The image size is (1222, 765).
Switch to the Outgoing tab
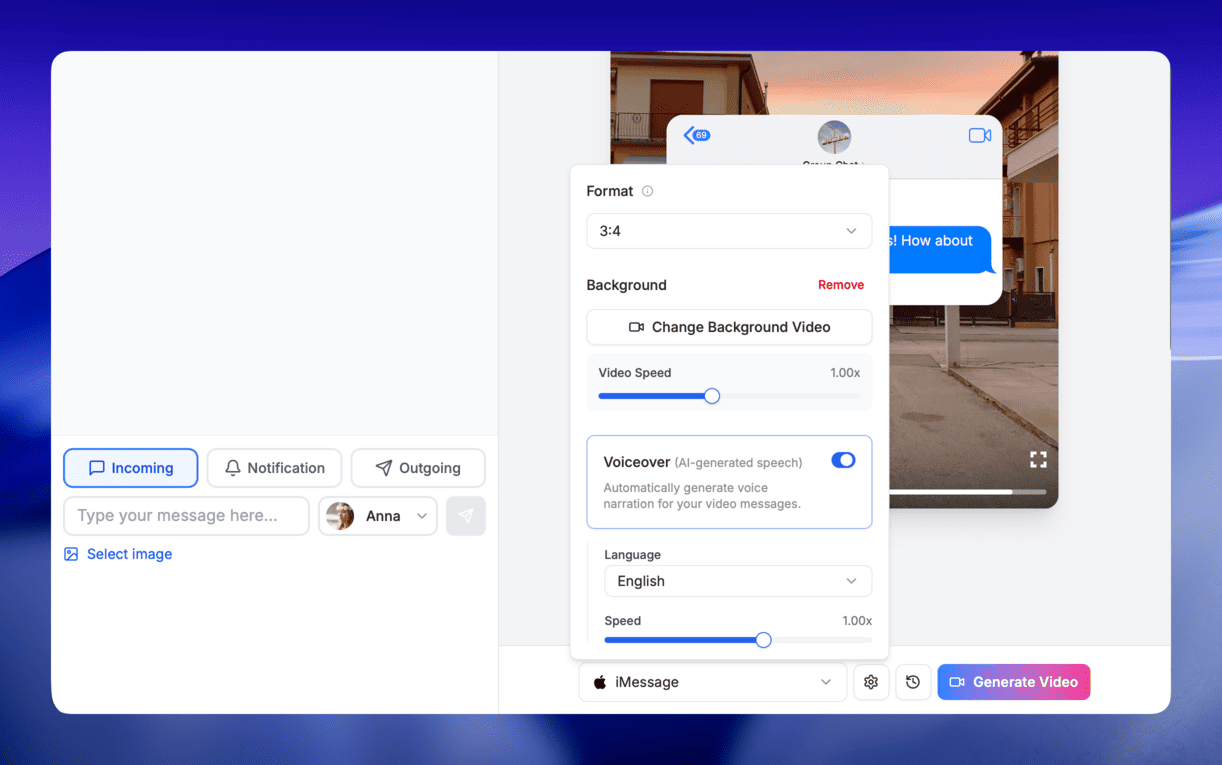pyautogui.click(x=418, y=468)
